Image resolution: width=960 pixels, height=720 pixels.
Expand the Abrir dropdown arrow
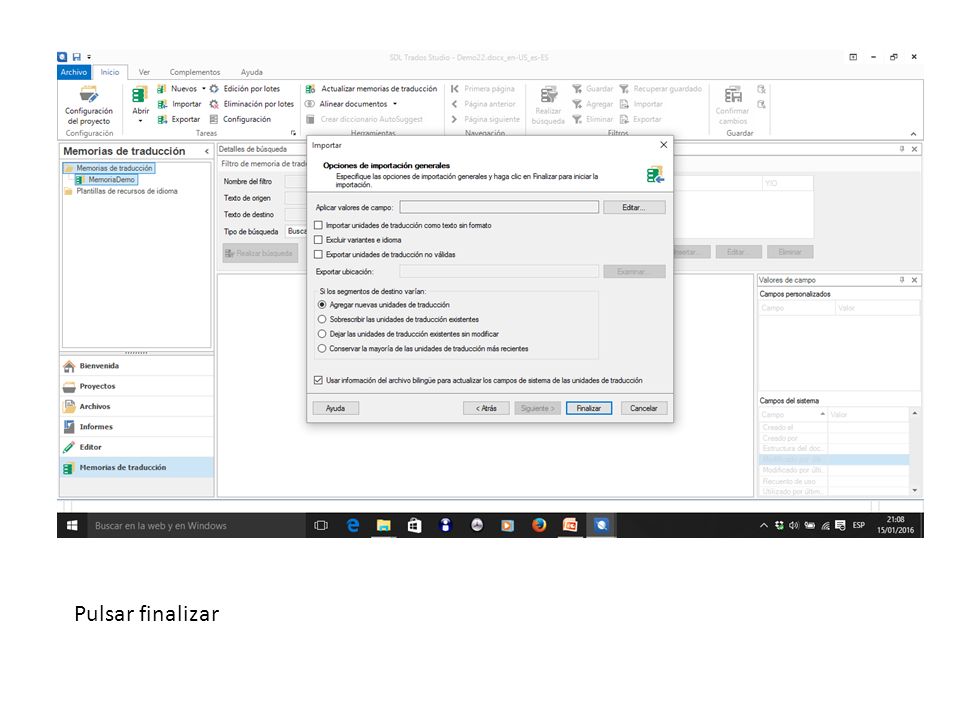140,121
